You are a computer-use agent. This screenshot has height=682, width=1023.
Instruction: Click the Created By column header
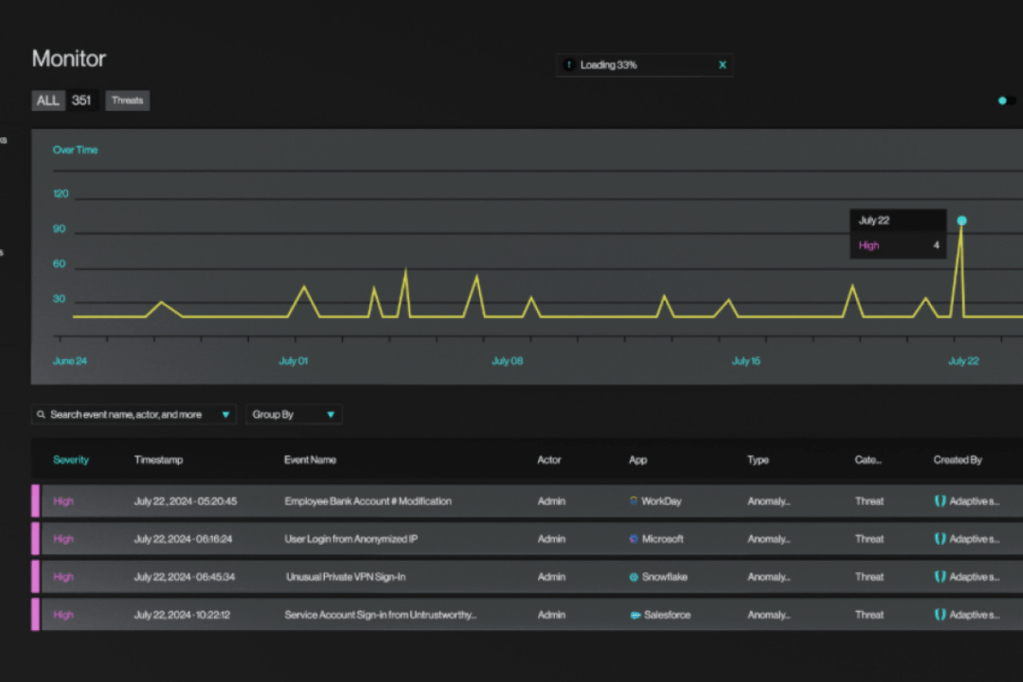point(957,460)
